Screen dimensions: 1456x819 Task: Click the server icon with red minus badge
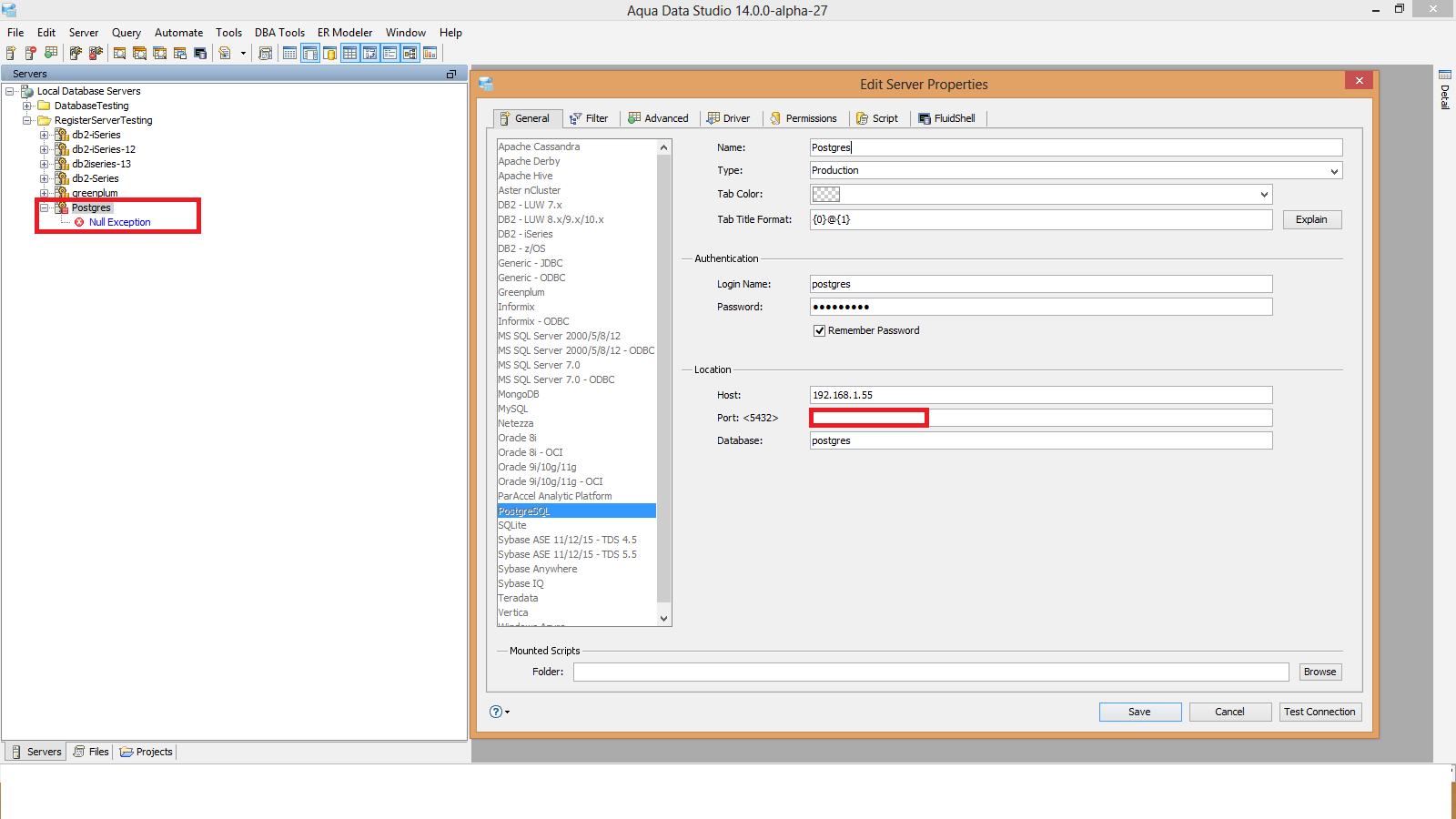31,54
